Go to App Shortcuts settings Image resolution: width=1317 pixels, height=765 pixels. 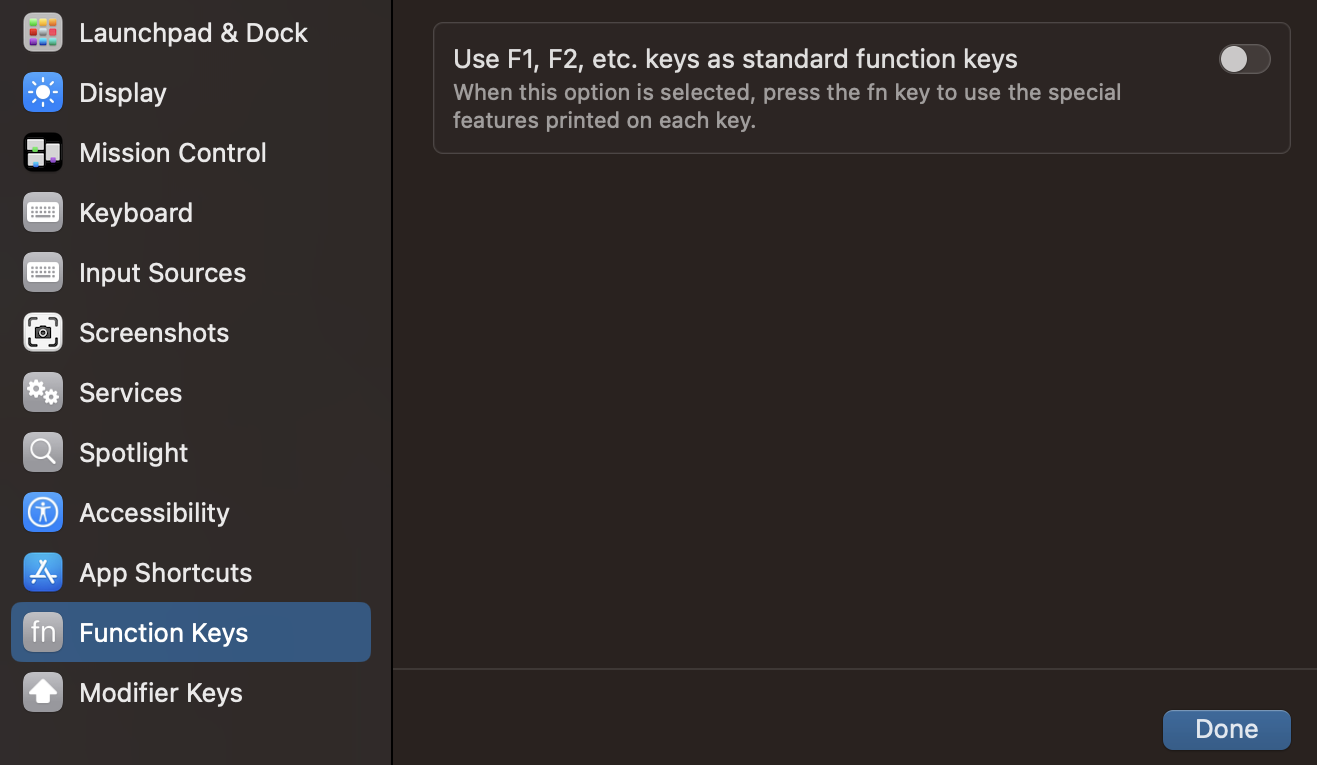pyautogui.click(x=165, y=572)
